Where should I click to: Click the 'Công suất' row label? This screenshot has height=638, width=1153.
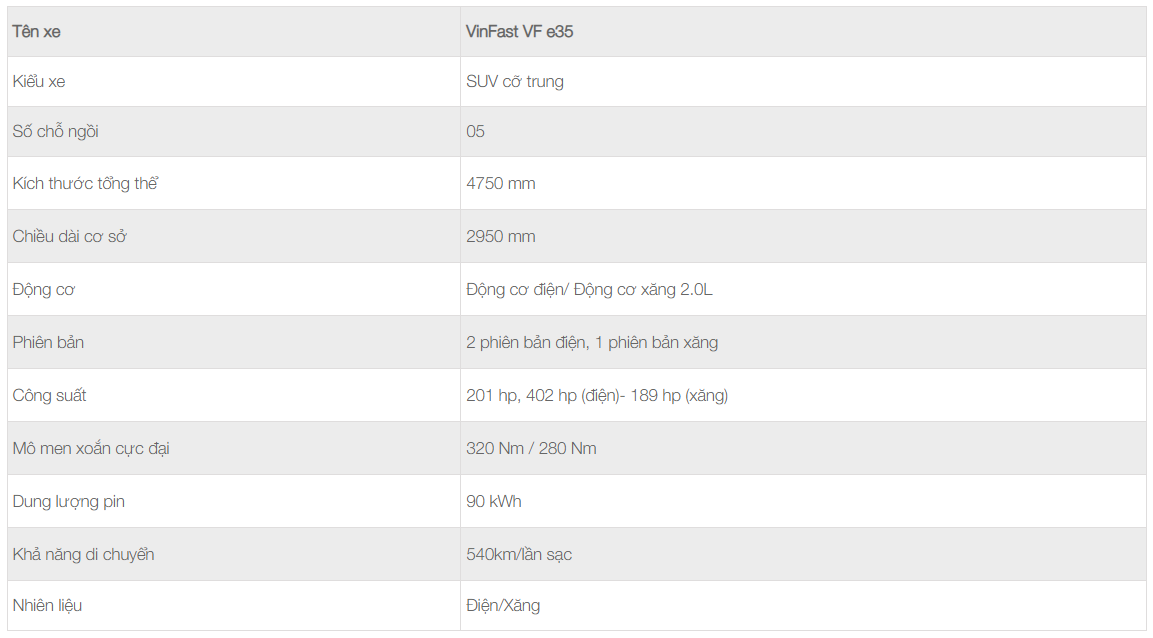tap(50, 396)
